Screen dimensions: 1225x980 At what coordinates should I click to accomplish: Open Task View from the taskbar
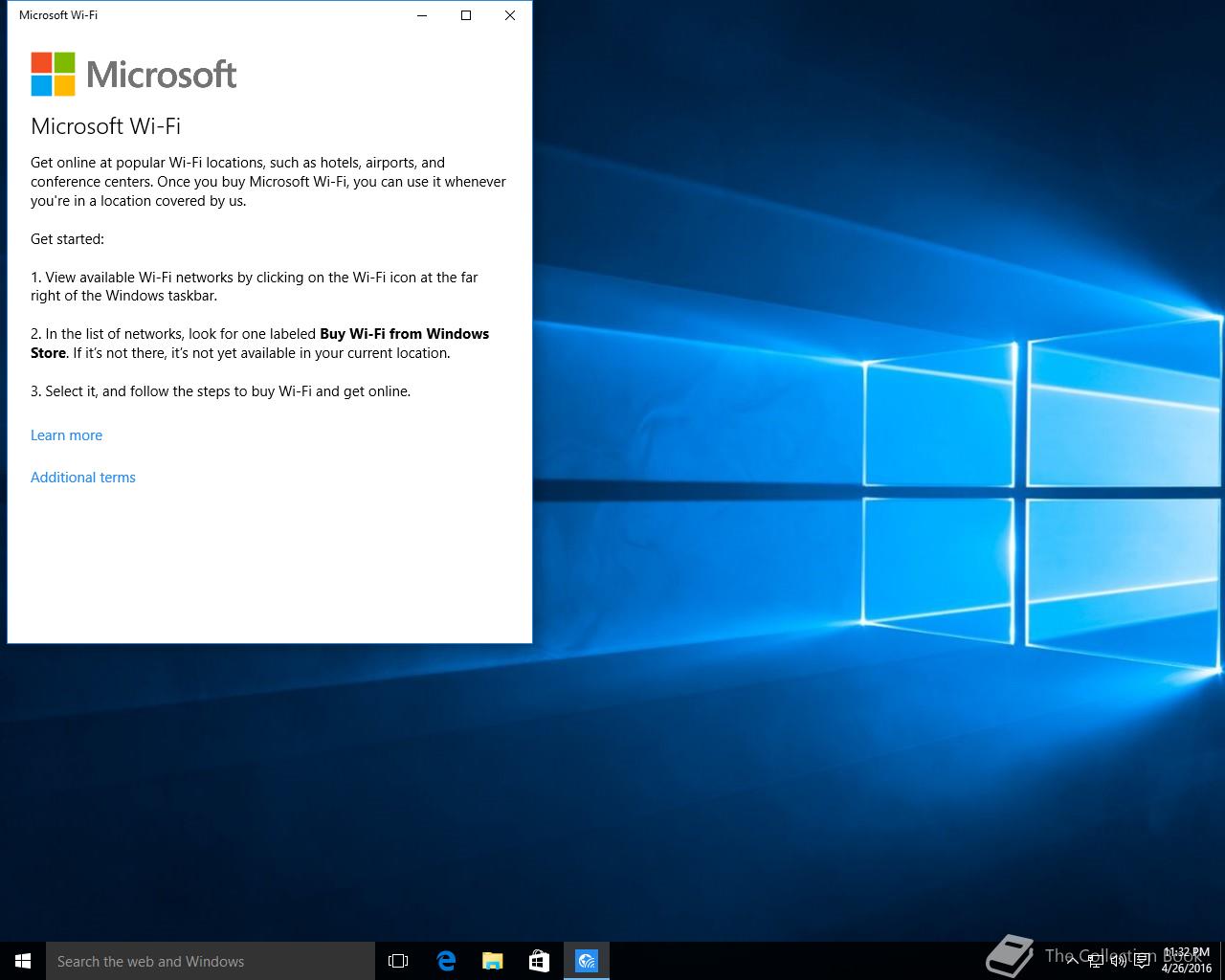(398, 961)
